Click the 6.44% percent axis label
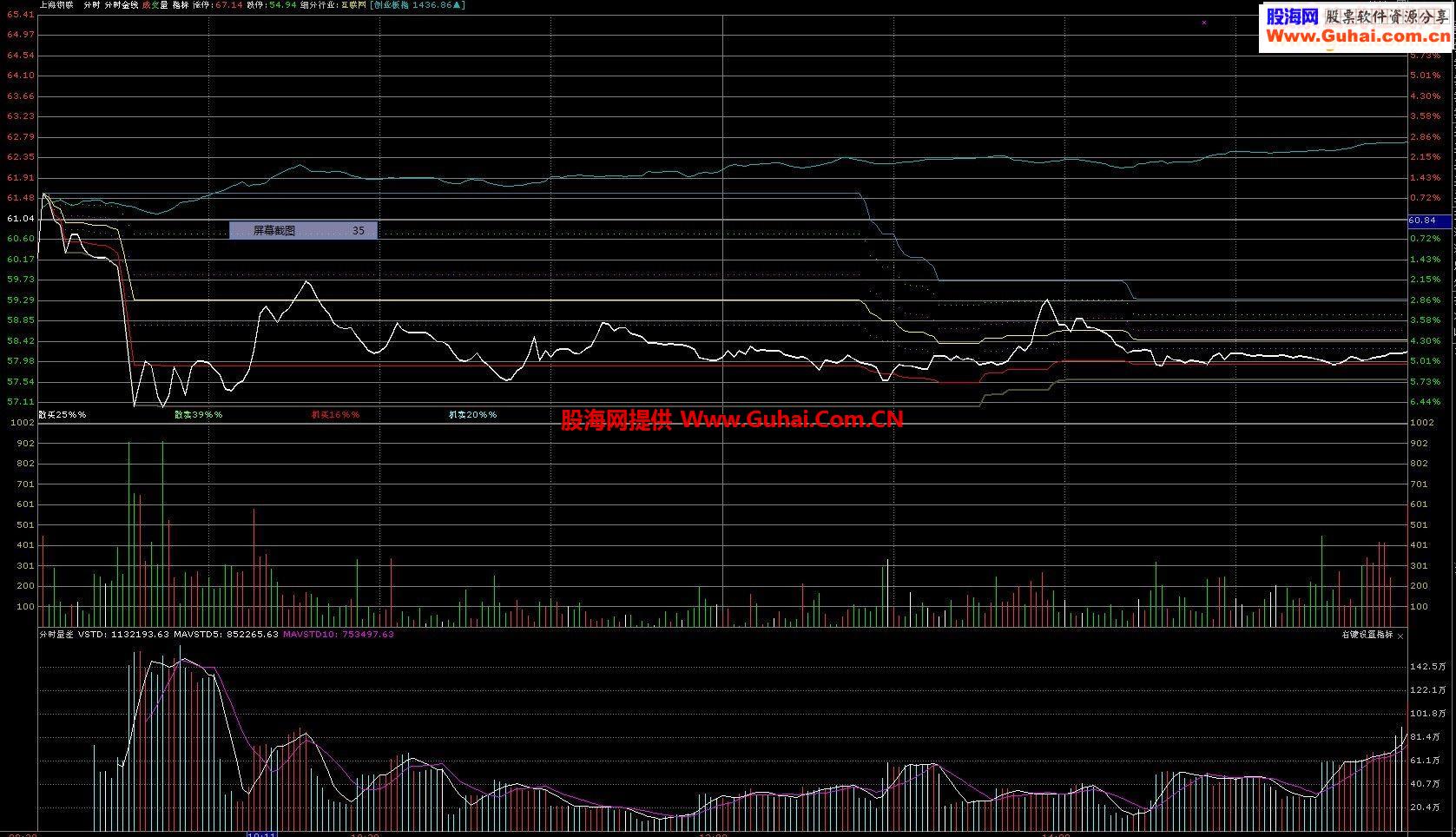Viewport: 1456px width, 837px height. [x=1425, y=402]
